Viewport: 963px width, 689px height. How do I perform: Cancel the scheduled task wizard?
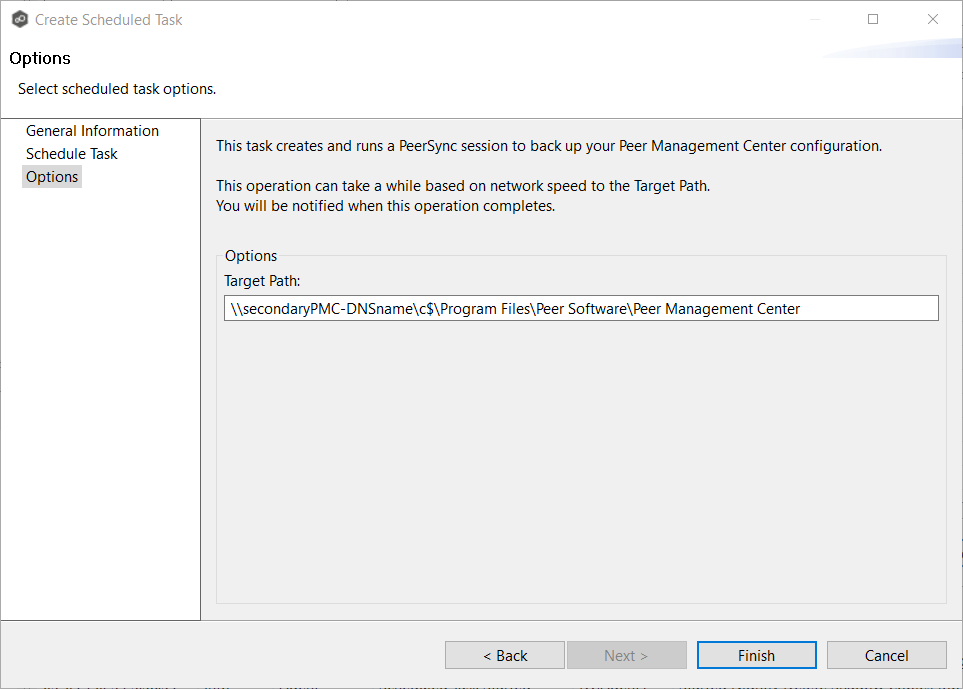coord(886,655)
